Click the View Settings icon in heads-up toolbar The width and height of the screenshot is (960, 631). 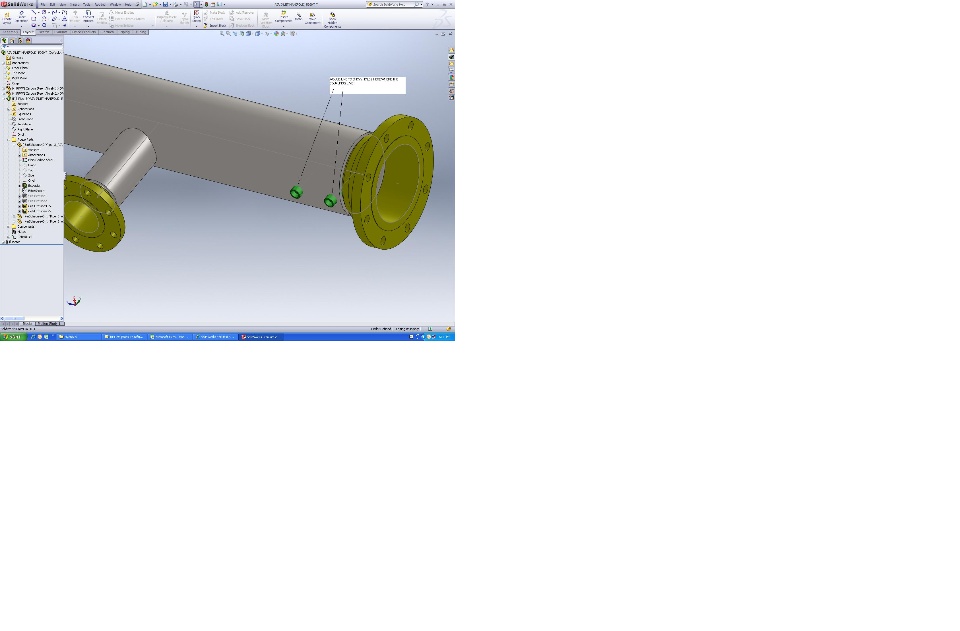click(x=293, y=34)
